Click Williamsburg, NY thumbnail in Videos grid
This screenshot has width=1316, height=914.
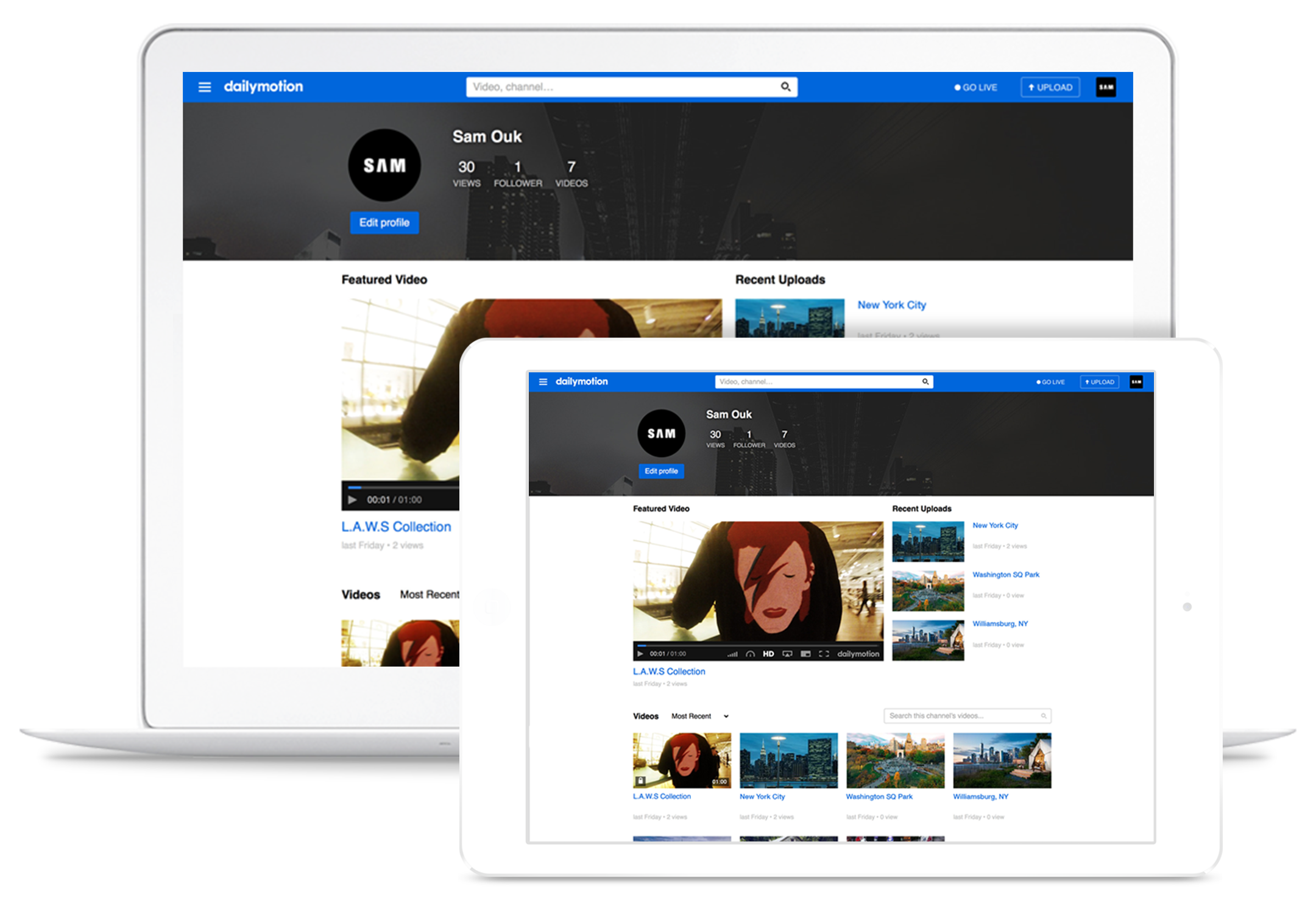pos(1002,760)
